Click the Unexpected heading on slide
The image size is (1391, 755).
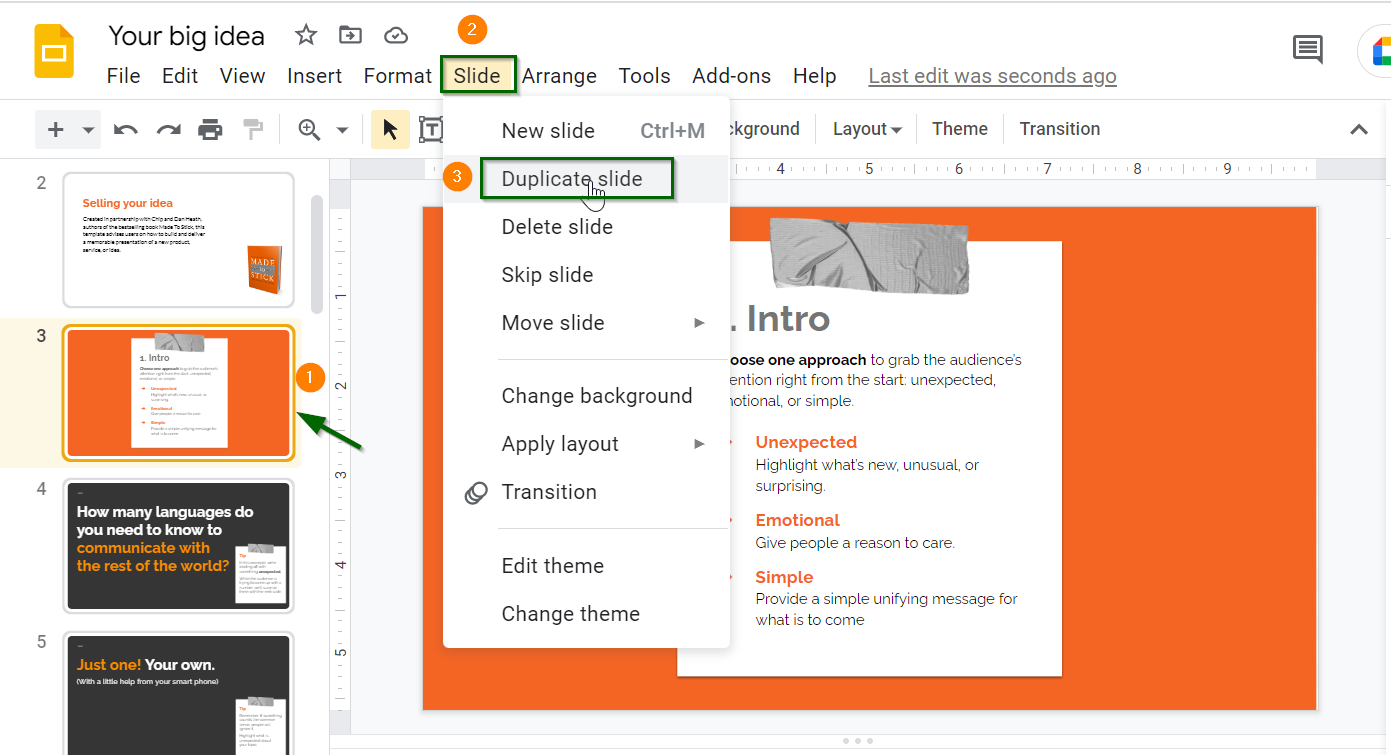click(x=806, y=442)
